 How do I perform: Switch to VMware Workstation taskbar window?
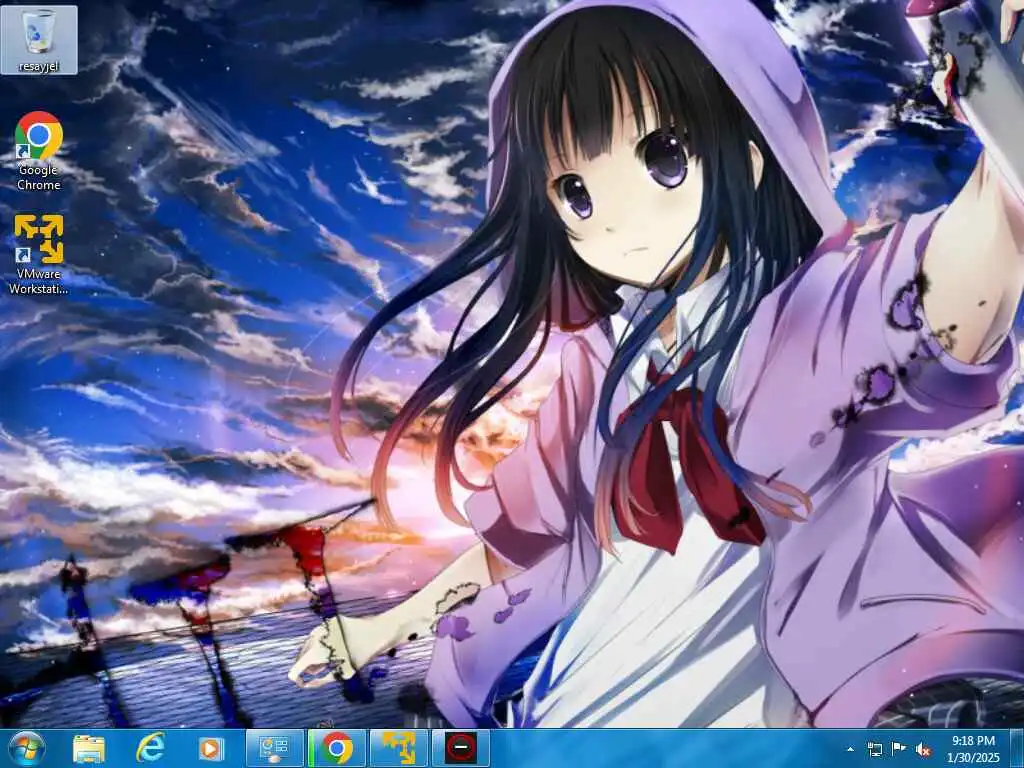pyautogui.click(x=399, y=748)
